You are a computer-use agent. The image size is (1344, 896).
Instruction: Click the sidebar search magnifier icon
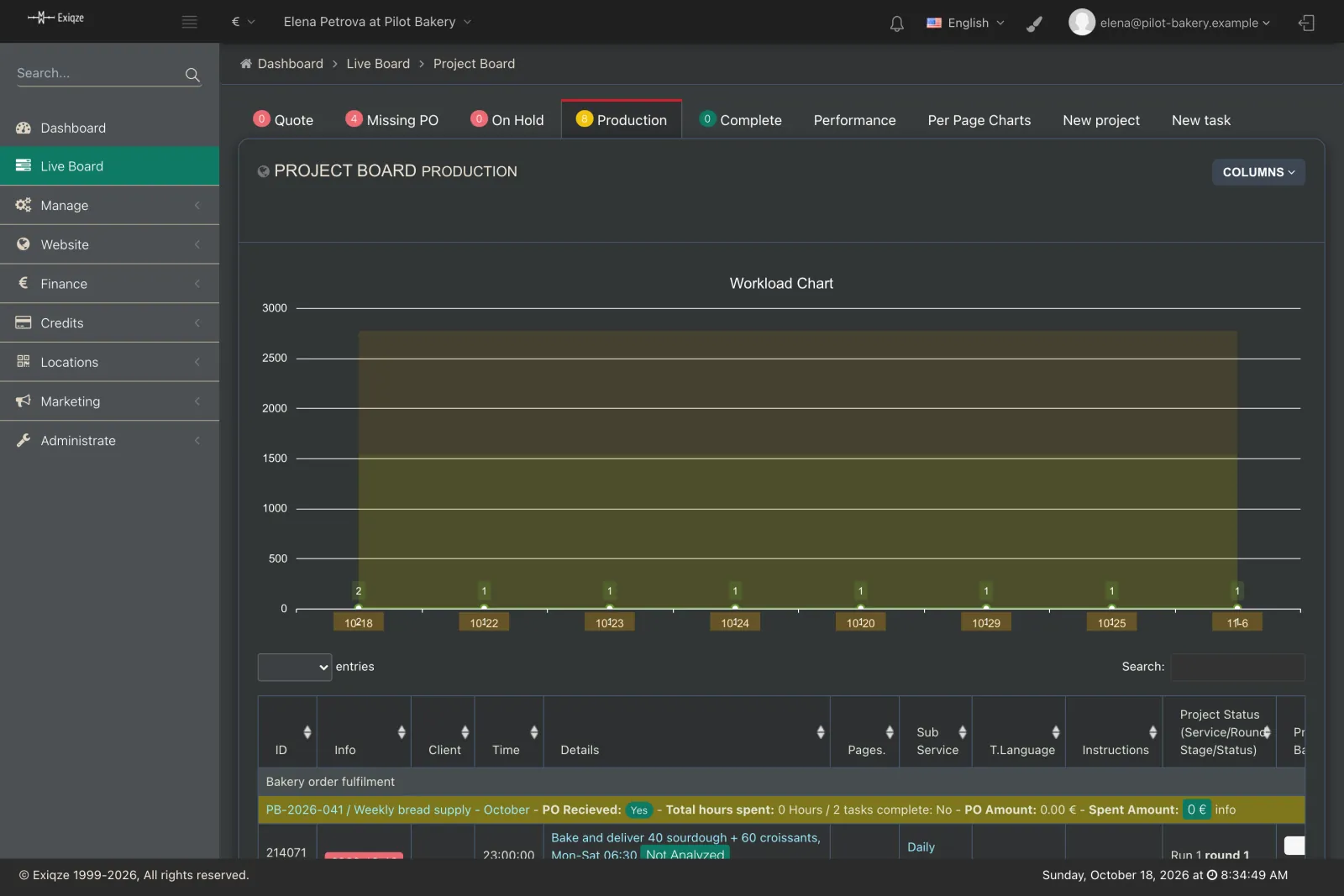(192, 75)
